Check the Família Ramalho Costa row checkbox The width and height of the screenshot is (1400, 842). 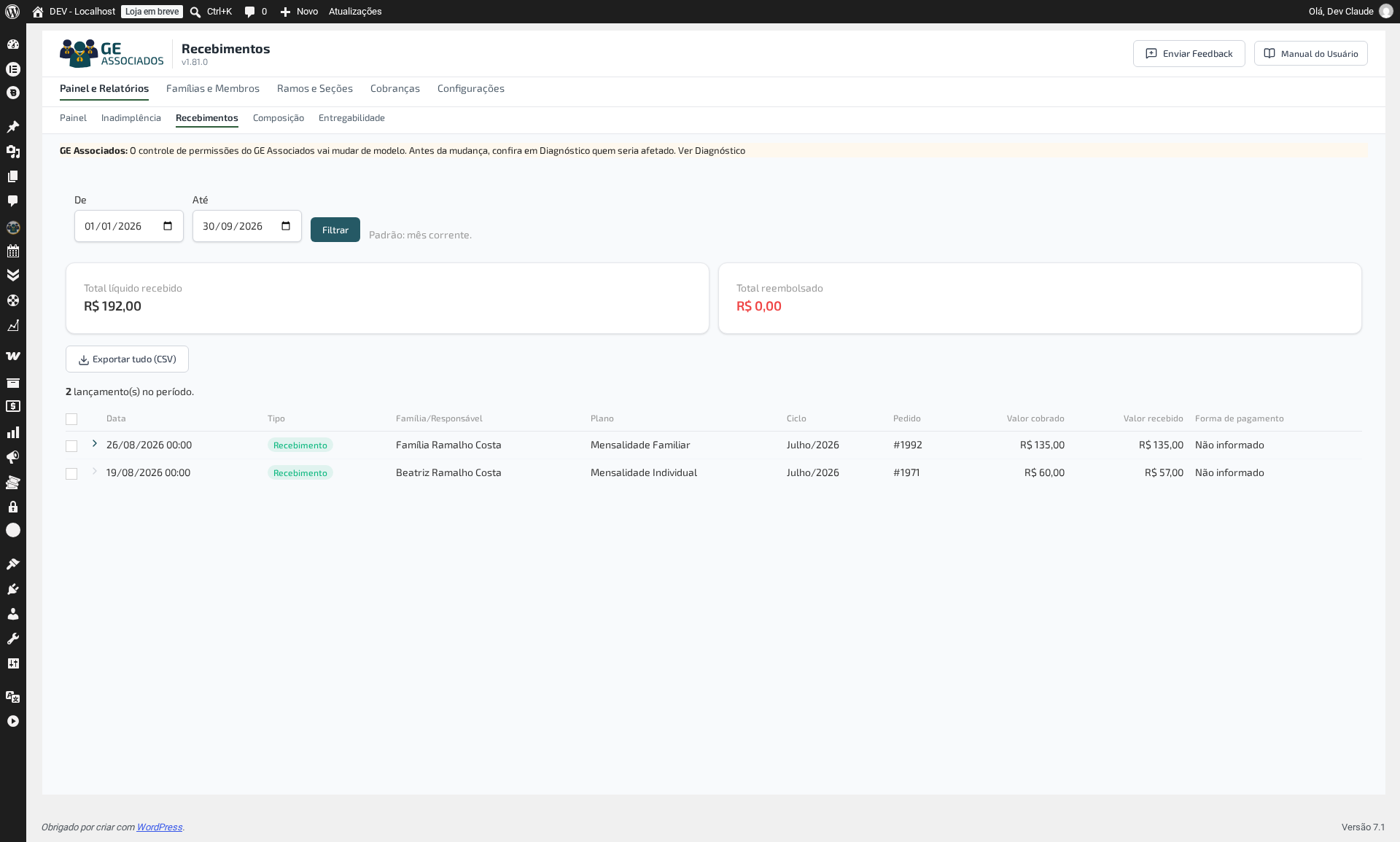pyautogui.click(x=71, y=446)
